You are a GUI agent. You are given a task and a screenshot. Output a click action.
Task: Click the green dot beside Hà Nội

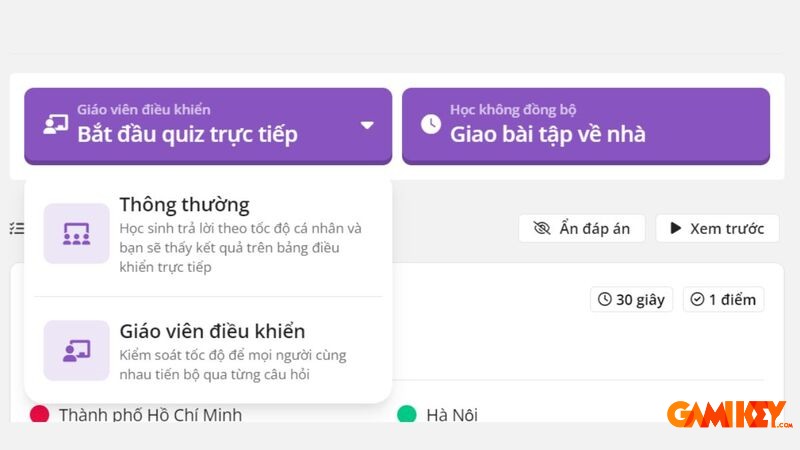[x=407, y=414]
